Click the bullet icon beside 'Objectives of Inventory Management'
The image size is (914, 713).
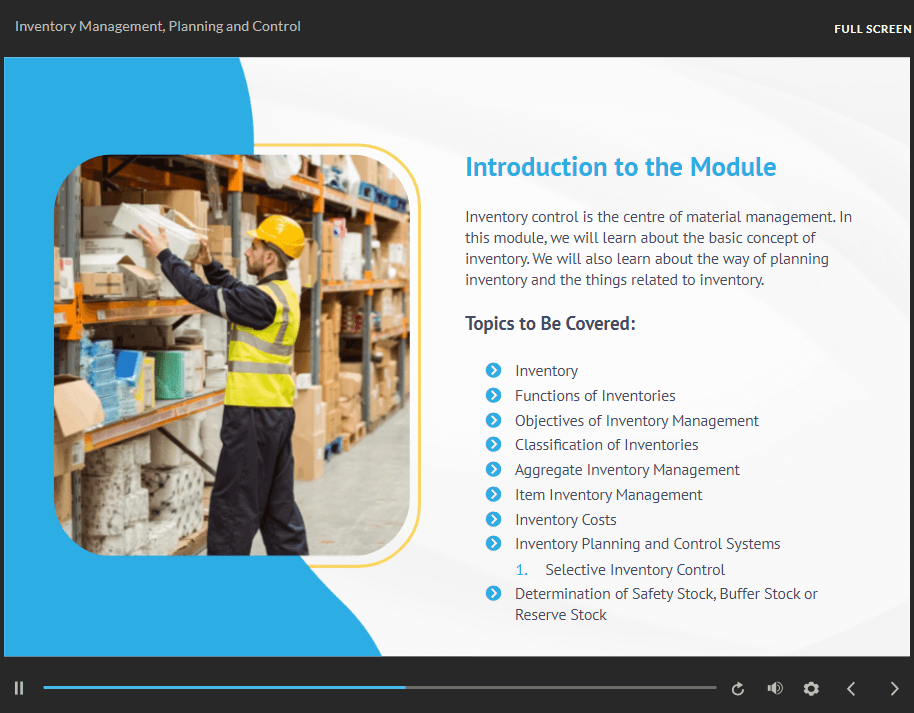point(493,420)
